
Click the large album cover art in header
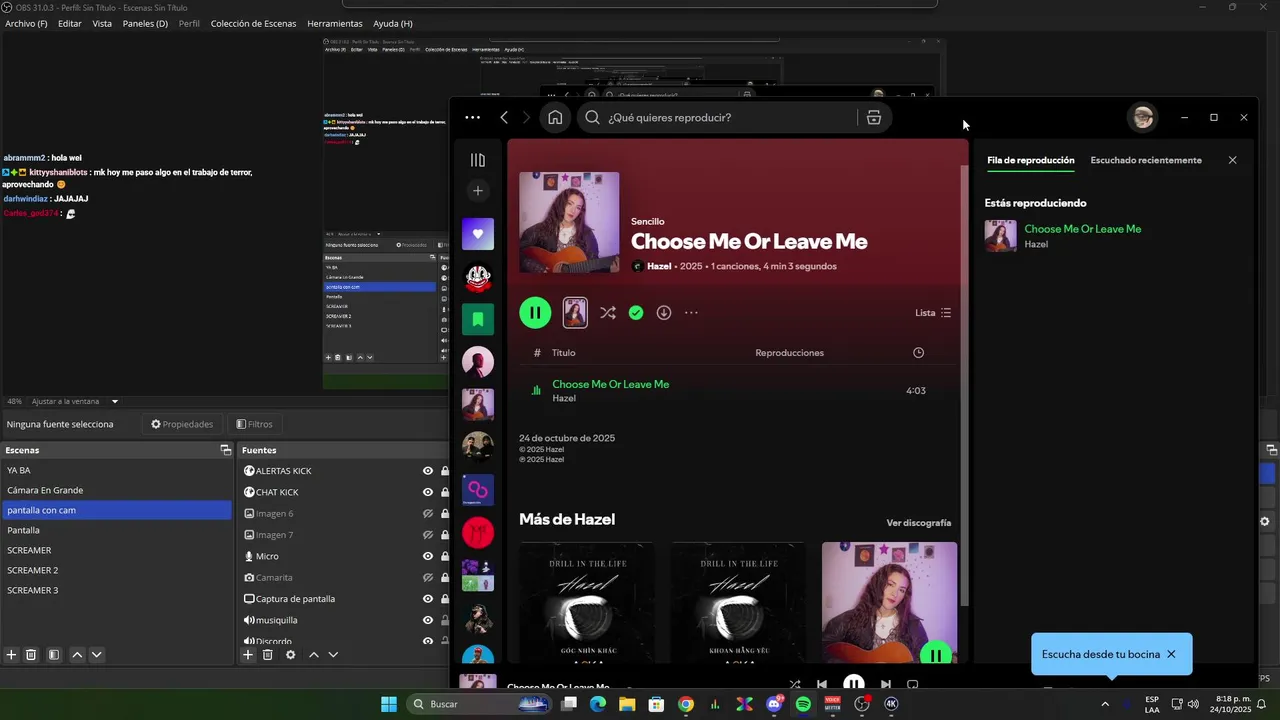[569, 222]
